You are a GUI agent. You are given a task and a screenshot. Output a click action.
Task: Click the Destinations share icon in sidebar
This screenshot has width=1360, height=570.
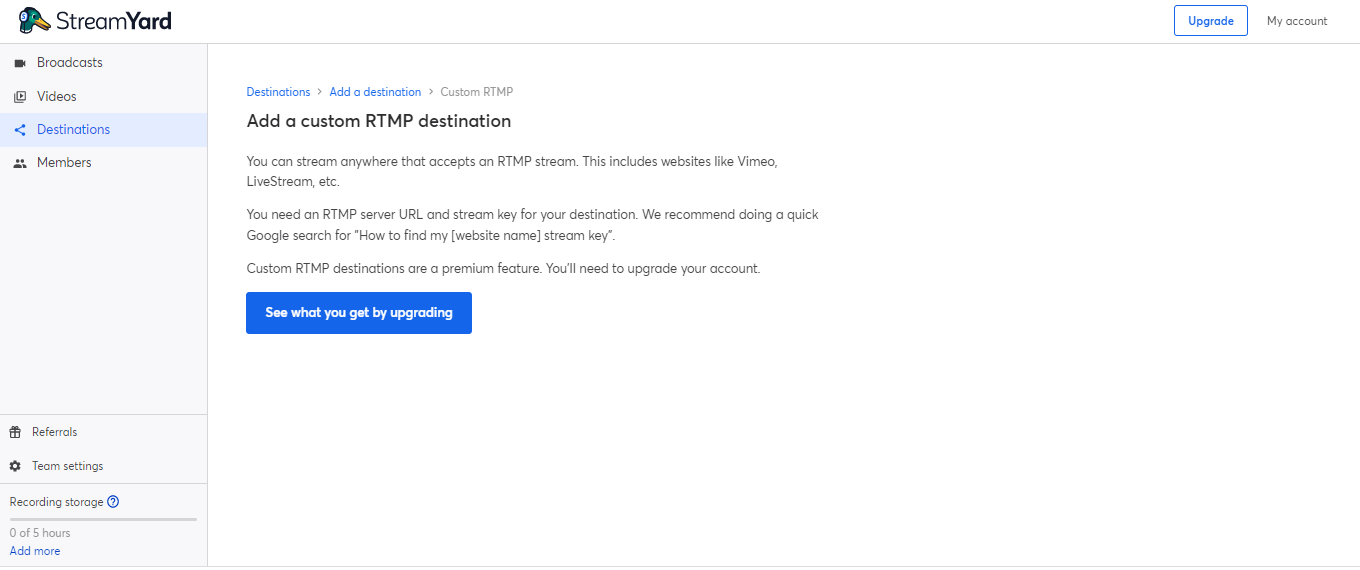pyautogui.click(x=19, y=130)
